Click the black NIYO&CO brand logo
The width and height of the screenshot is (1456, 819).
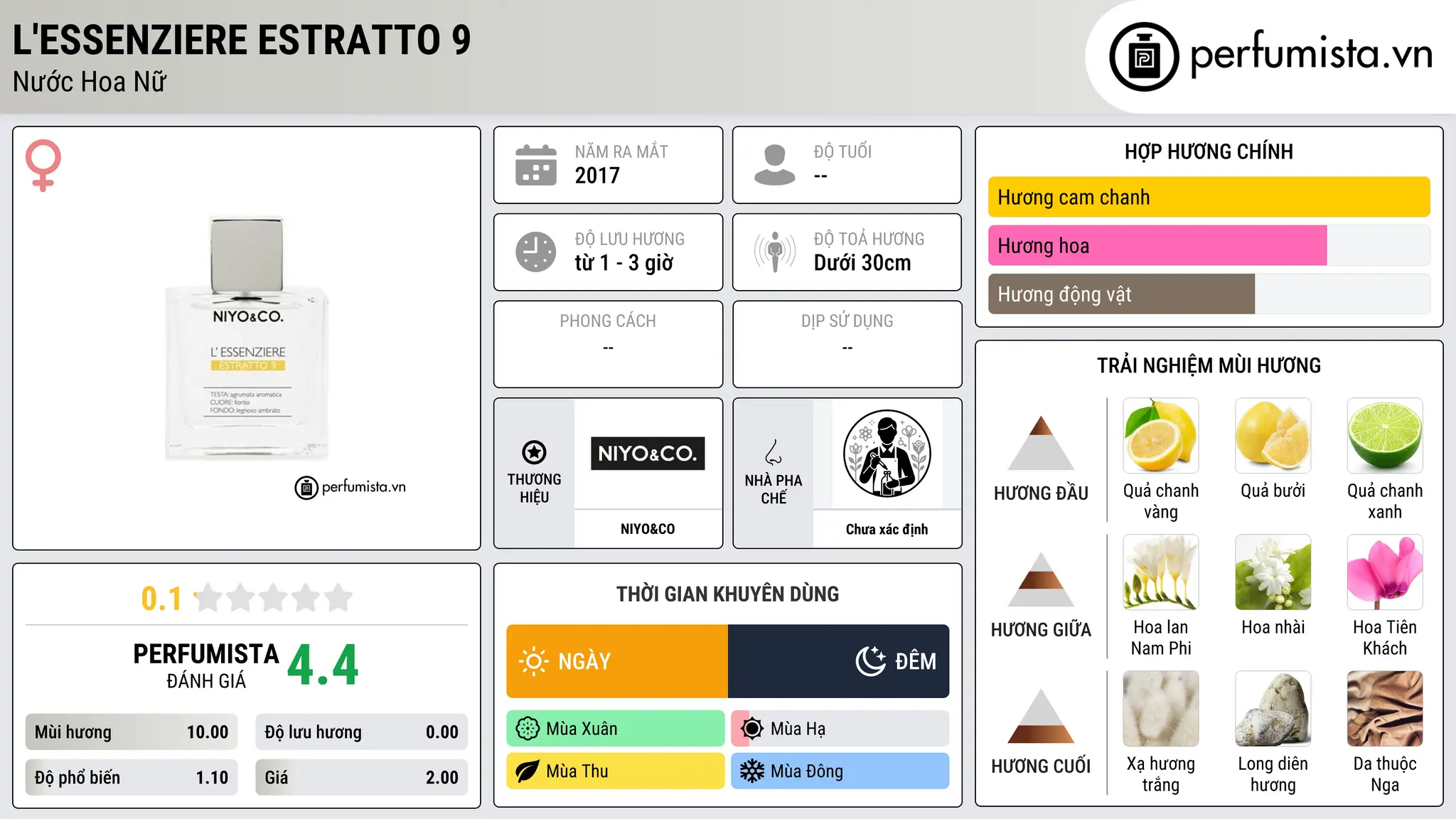tap(648, 454)
